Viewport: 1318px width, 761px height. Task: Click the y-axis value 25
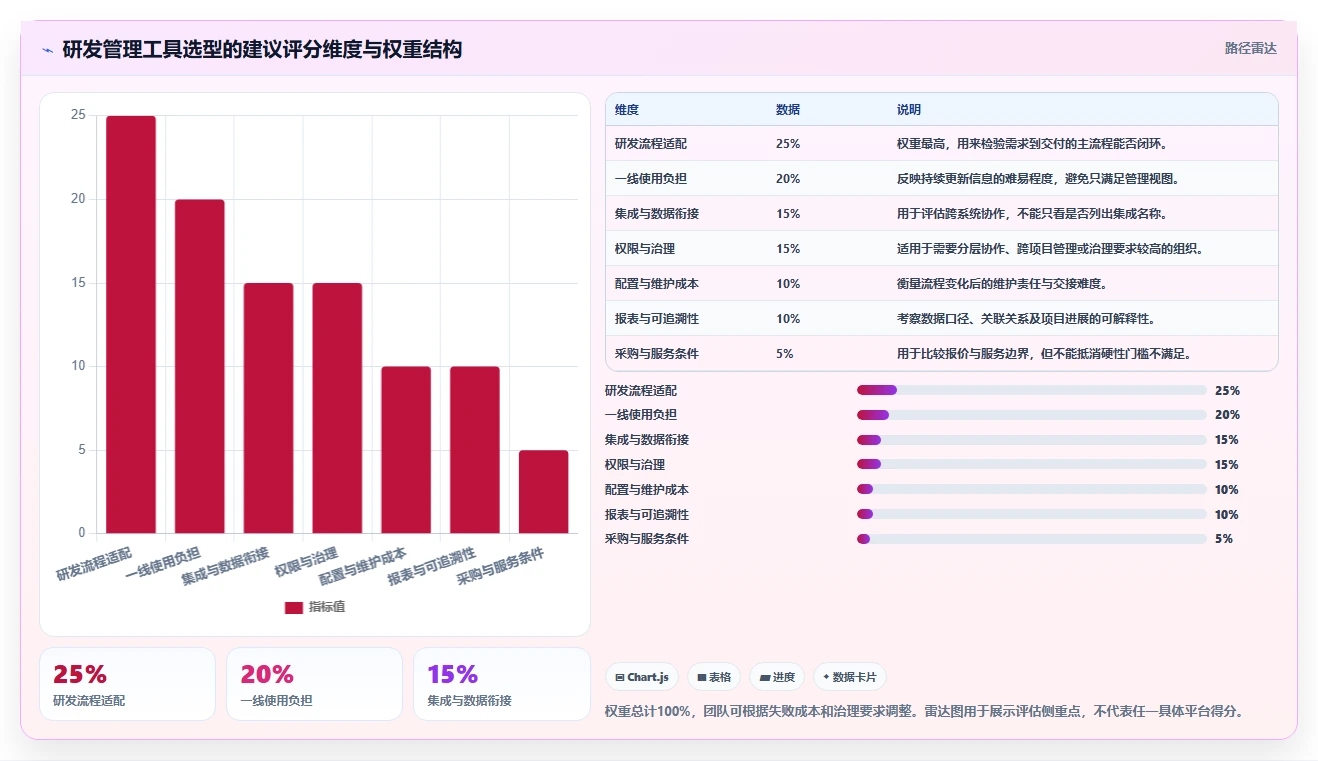[x=78, y=116]
